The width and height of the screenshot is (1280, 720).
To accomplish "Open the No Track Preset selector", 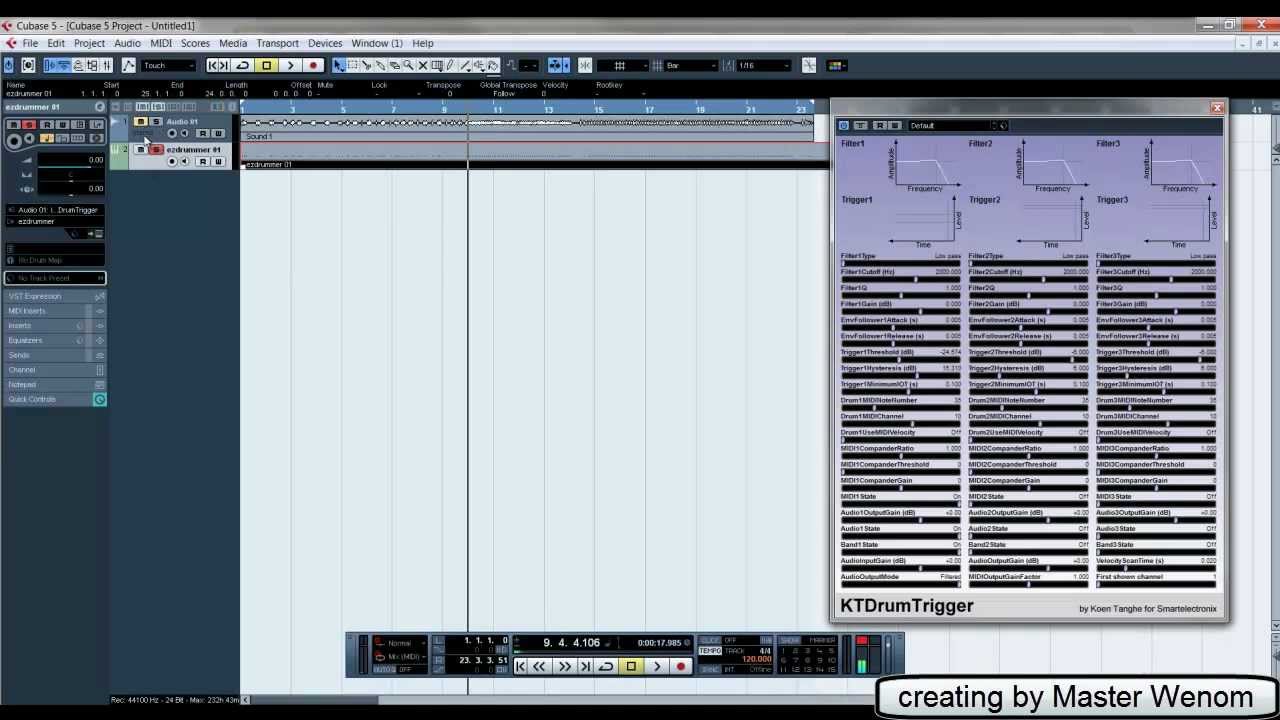I will [x=55, y=278].
